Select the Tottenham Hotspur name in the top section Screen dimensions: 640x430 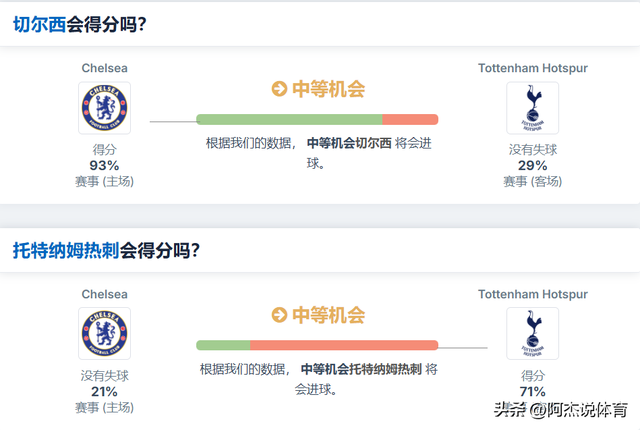(x=532, y=68)
